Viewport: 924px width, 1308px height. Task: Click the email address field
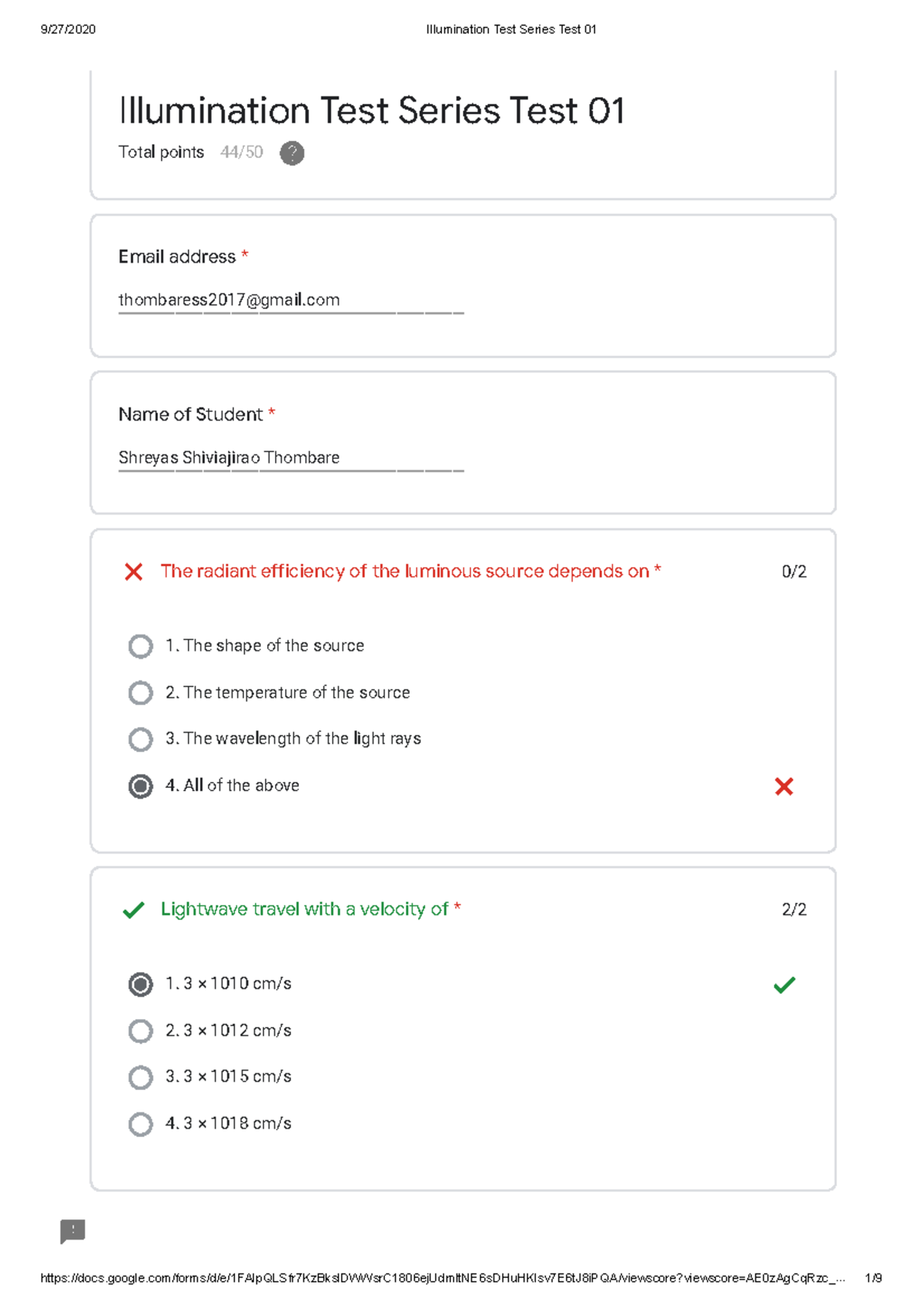(x=290, y=300)
